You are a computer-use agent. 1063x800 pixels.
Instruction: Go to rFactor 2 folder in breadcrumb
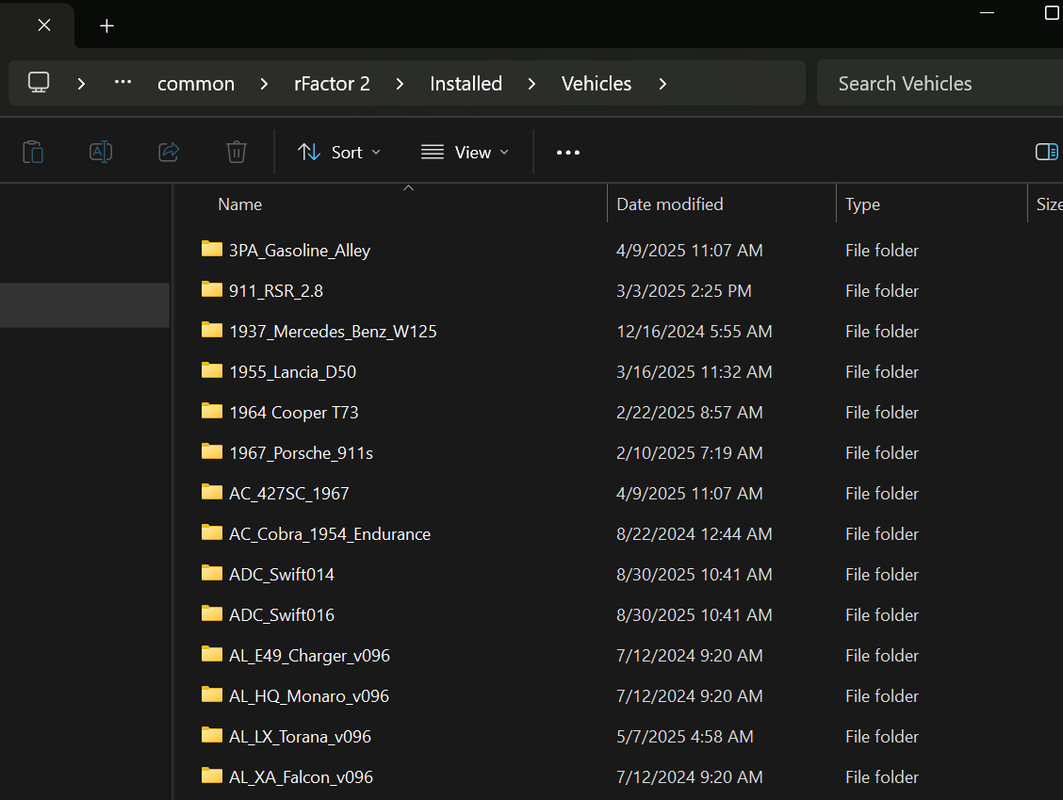click(x=332, y=84)
